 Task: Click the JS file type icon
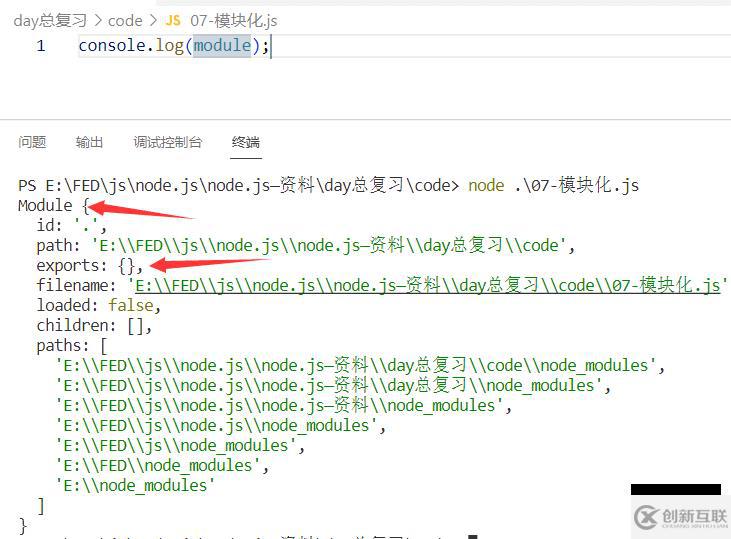click(x=173, y=21)
